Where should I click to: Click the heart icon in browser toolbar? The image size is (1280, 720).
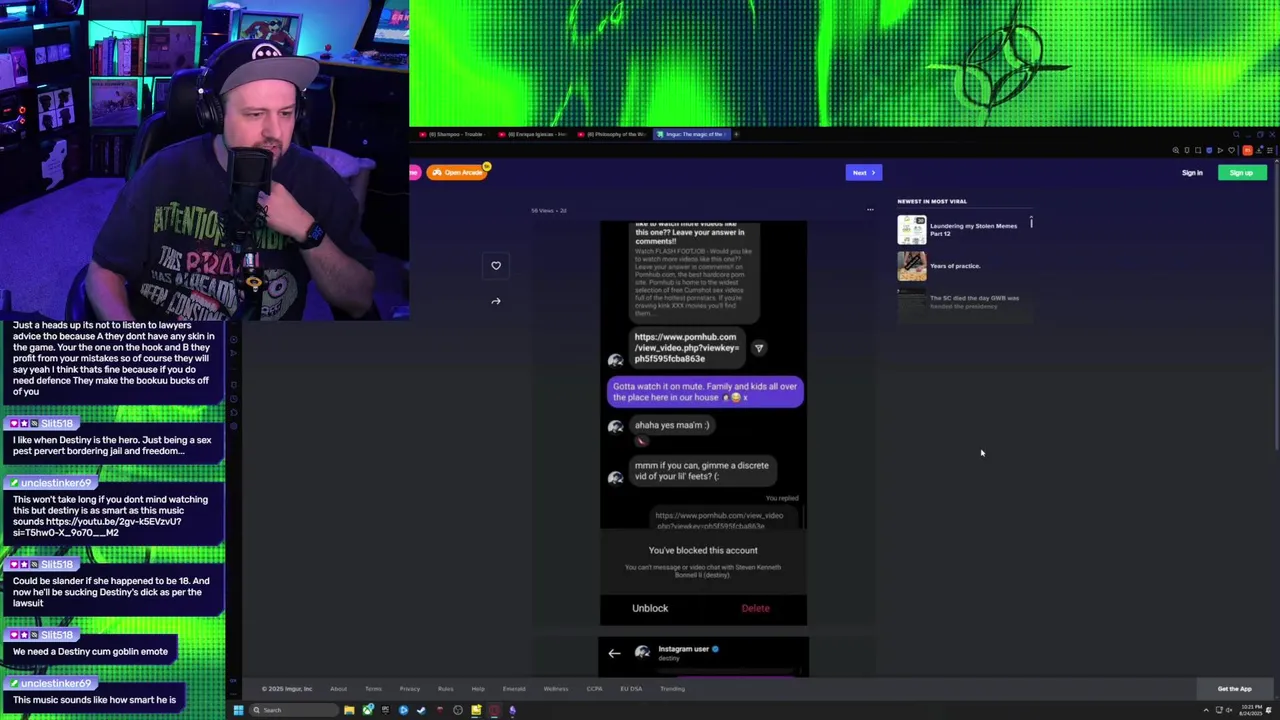pyautogui.click(x=1231, y=150)
